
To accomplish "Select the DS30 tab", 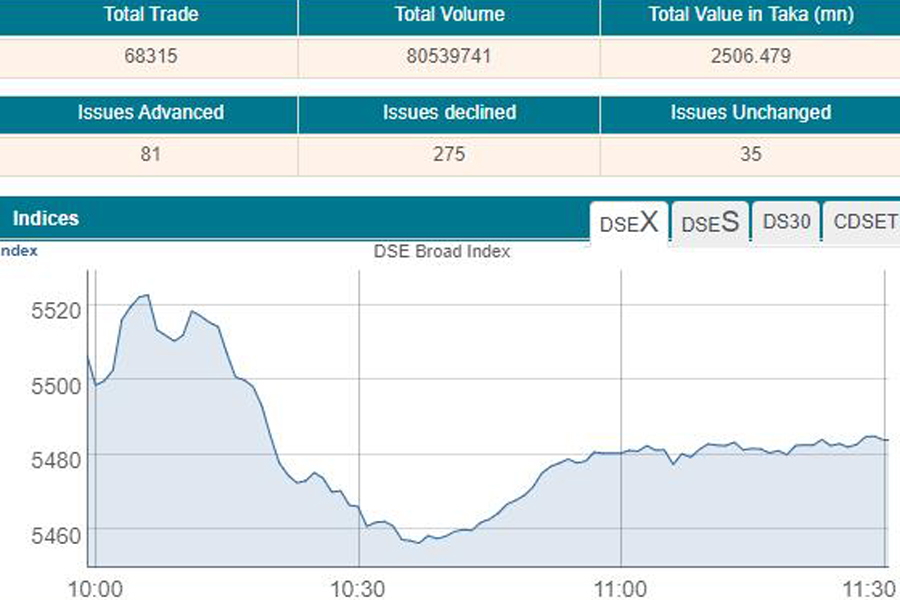I will 786,222.
